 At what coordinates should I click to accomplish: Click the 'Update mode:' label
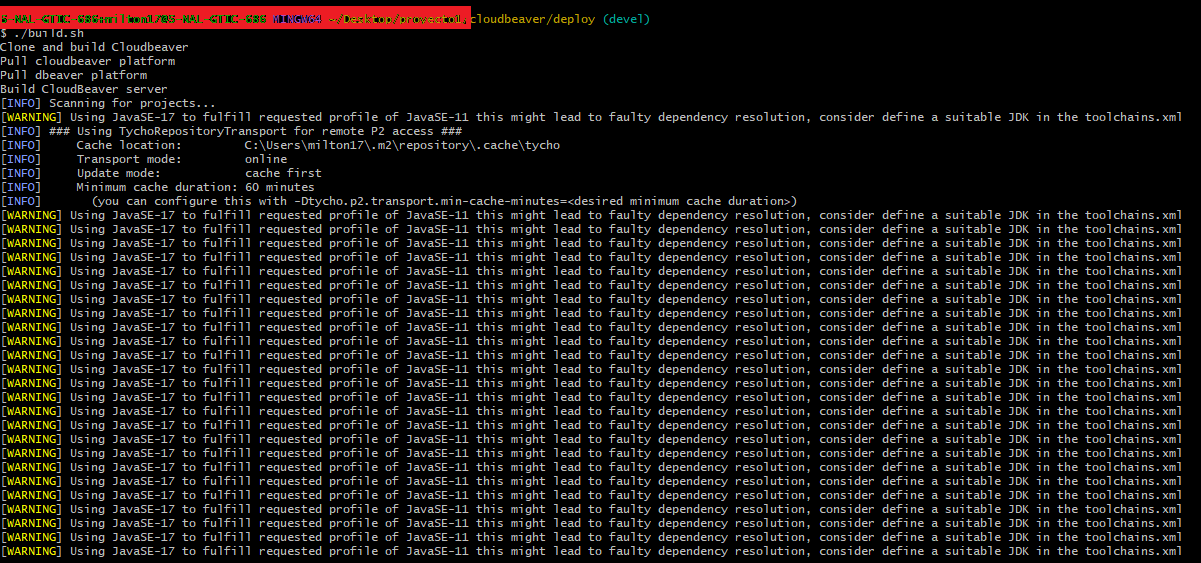[x=119, y=173]
